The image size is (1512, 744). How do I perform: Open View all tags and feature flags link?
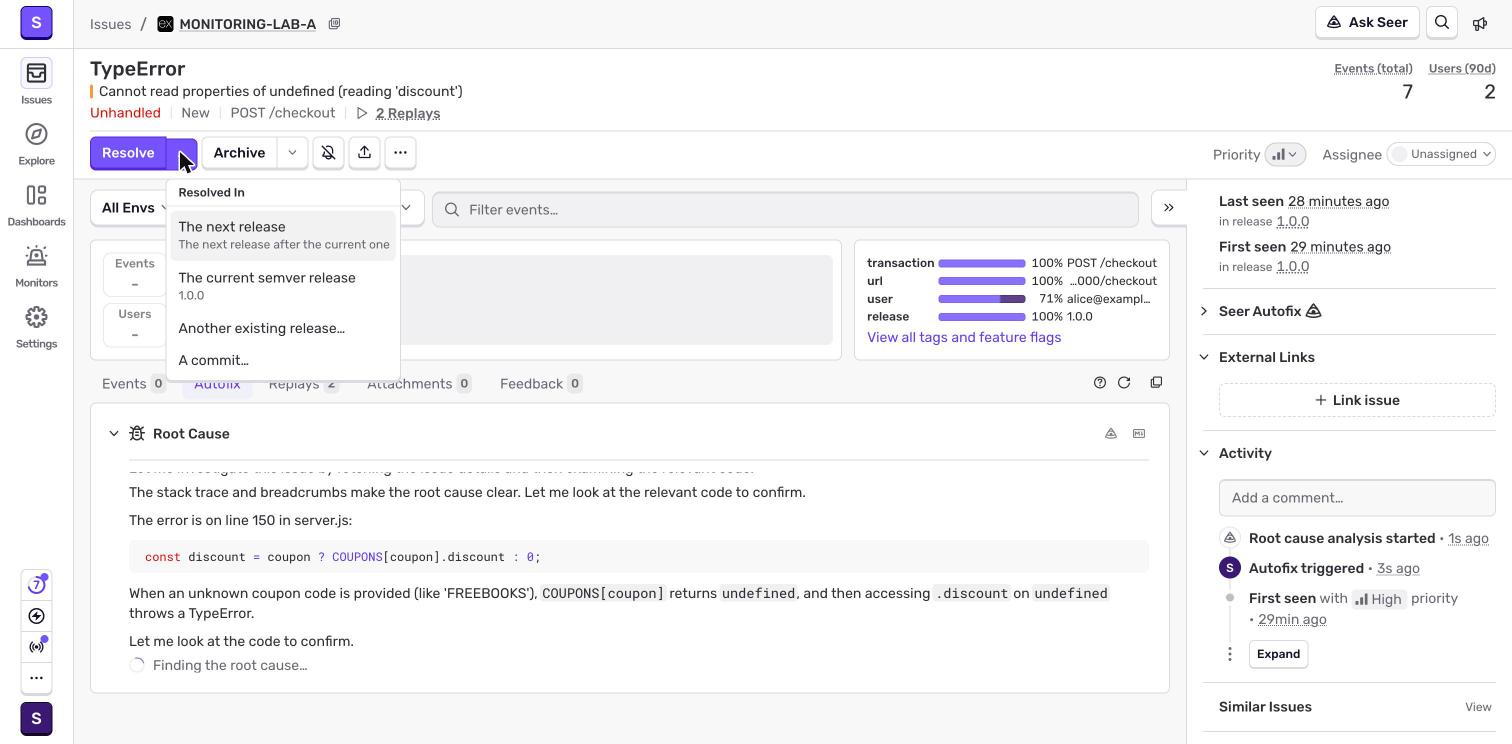(x=964, y=337)
